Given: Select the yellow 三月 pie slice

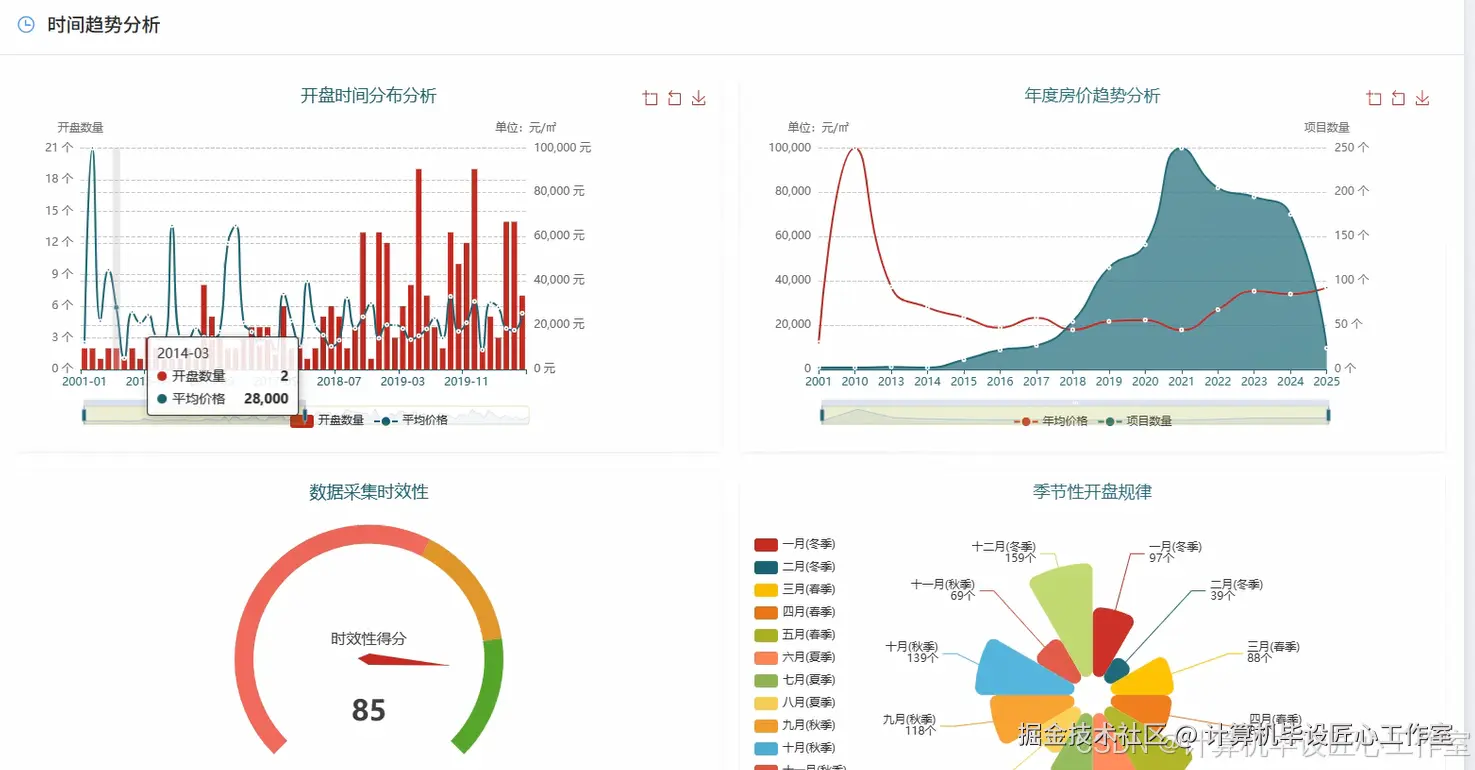Looking at the screenshot, I should (1145, 678).
